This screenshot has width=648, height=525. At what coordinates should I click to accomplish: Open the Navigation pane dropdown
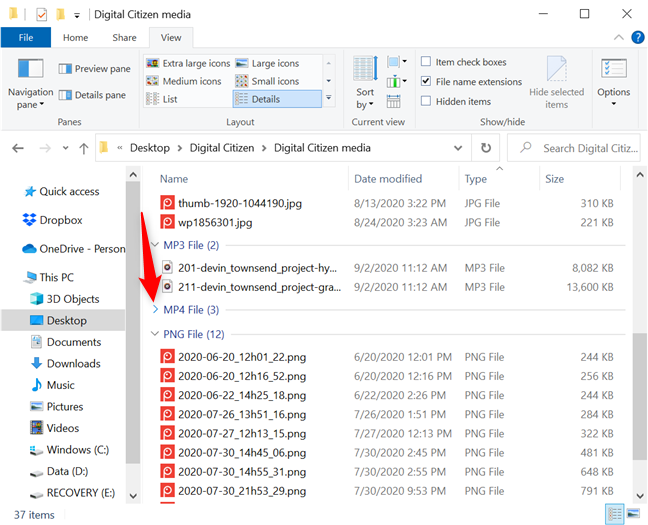coord(31,84)
